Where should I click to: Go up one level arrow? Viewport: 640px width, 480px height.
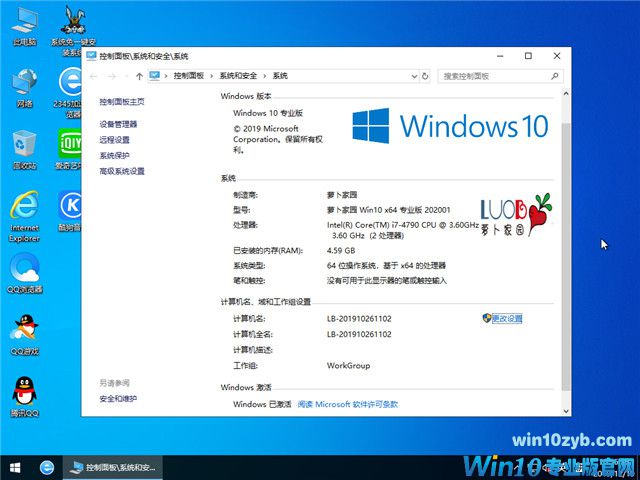coord(139,76)
